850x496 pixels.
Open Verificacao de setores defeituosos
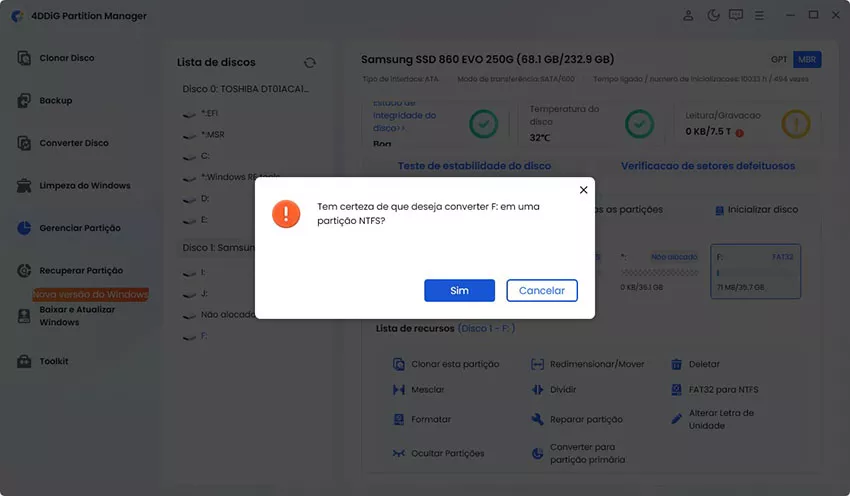click(708, 166)
